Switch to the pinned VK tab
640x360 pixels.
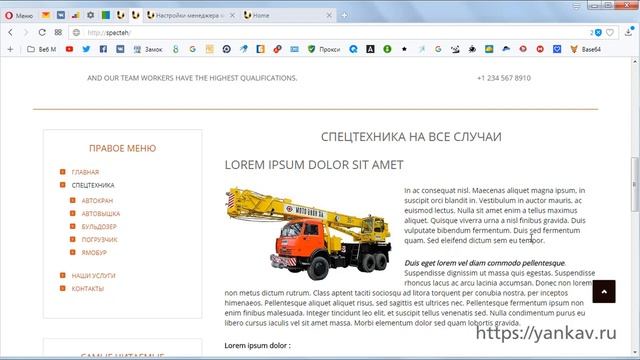pyautogui.click(x=61, y=15)
